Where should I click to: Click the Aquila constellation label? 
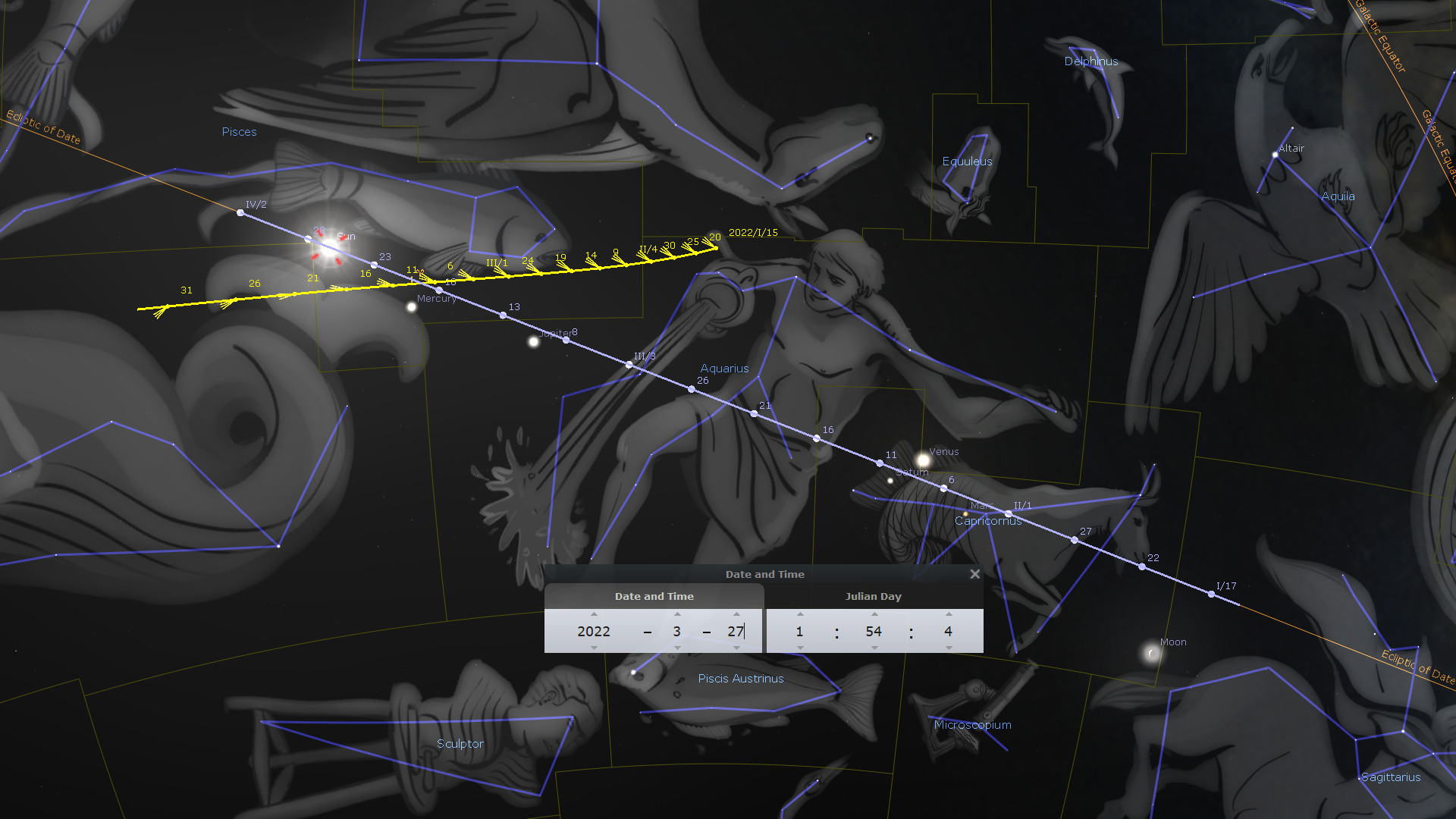pyautogui.click(x=1338, y=196)
